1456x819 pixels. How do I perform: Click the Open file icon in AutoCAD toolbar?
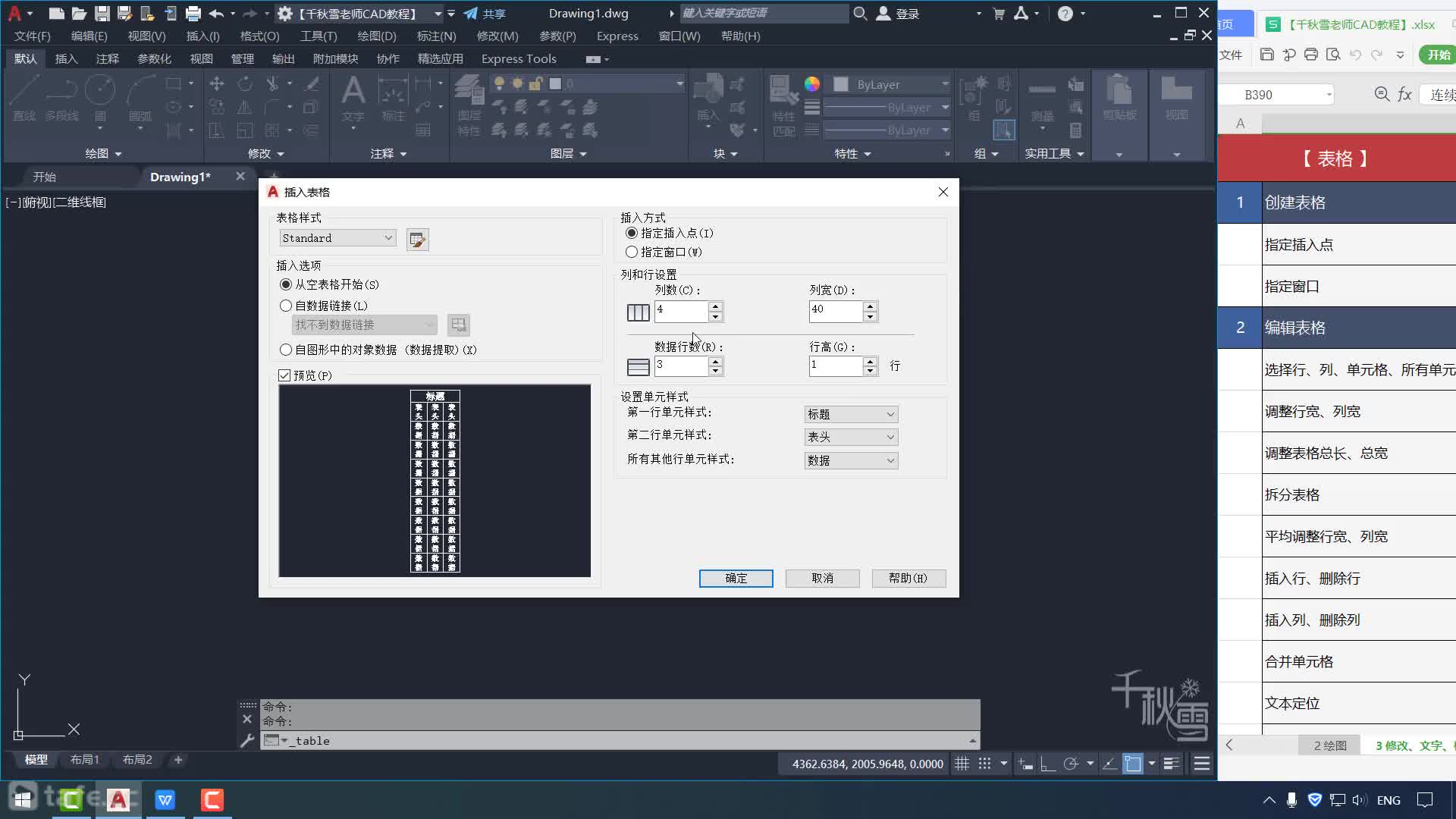(79, 13)
